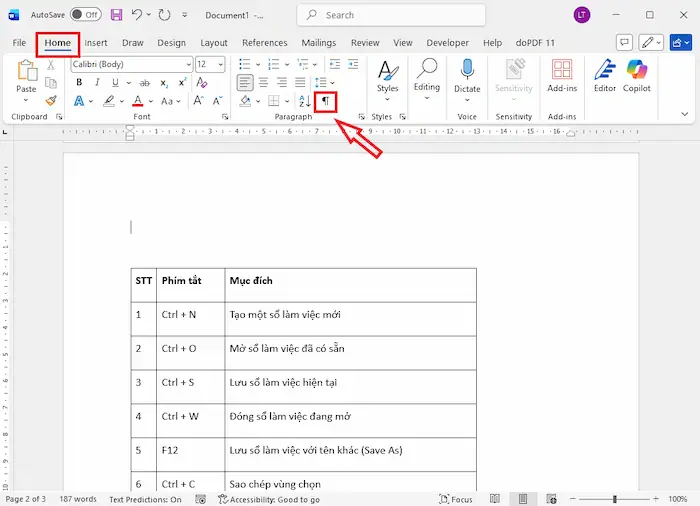Viewport: 700px width, 506px height.
Task: Open the Copilot pane
Action: (637, 76)
